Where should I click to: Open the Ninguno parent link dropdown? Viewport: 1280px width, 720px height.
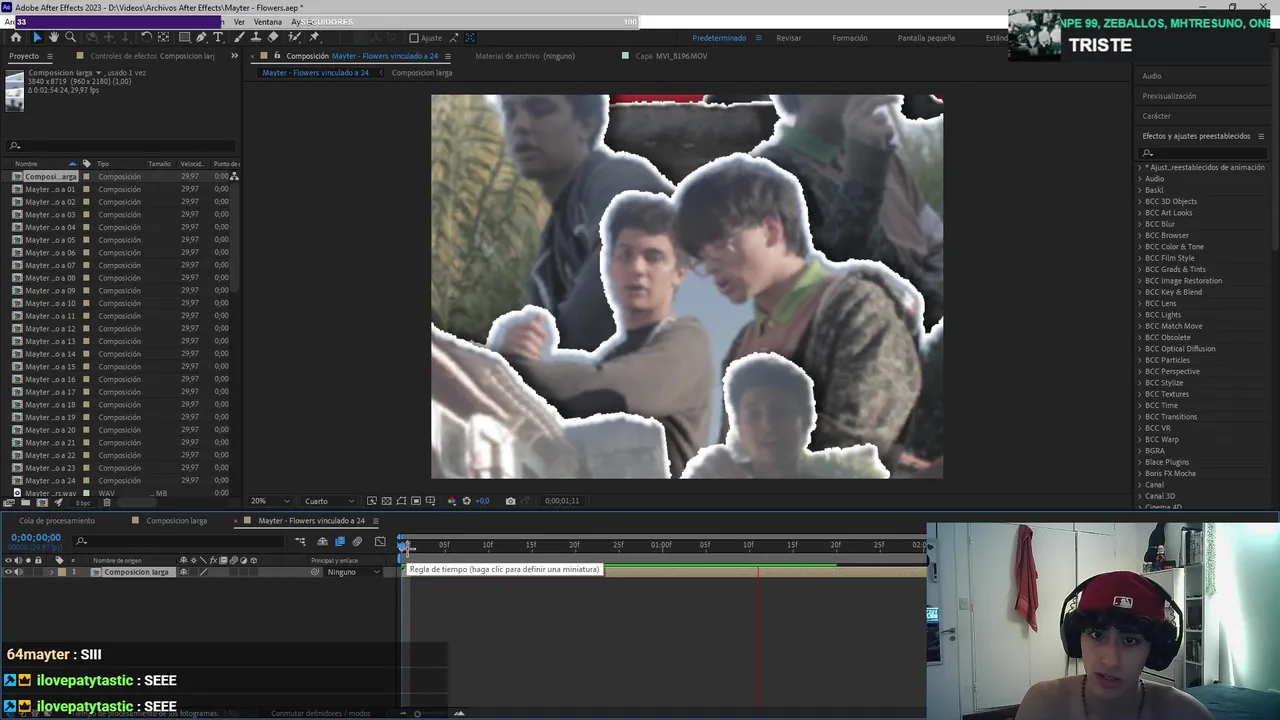[x=354, y=572]
